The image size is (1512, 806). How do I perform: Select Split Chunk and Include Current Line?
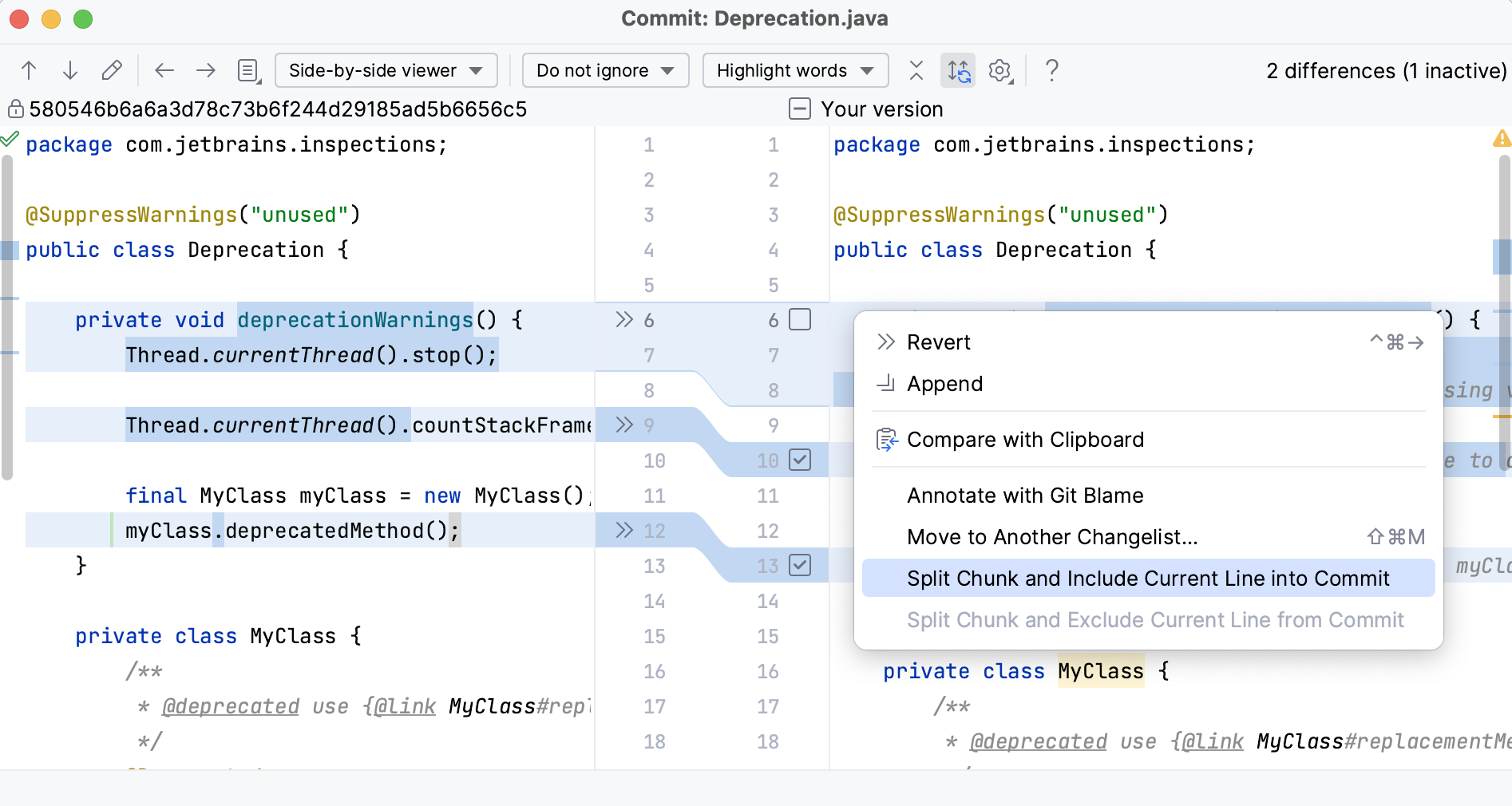click(x=1147, y=578)
